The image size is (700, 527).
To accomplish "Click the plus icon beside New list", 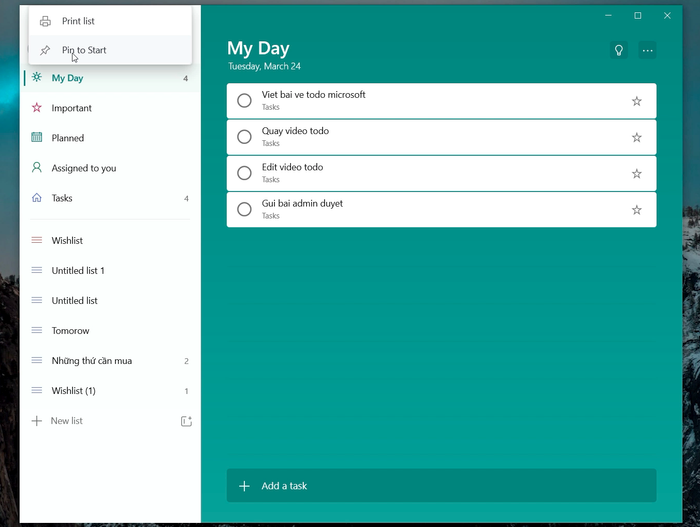I will tap(37, 421).
